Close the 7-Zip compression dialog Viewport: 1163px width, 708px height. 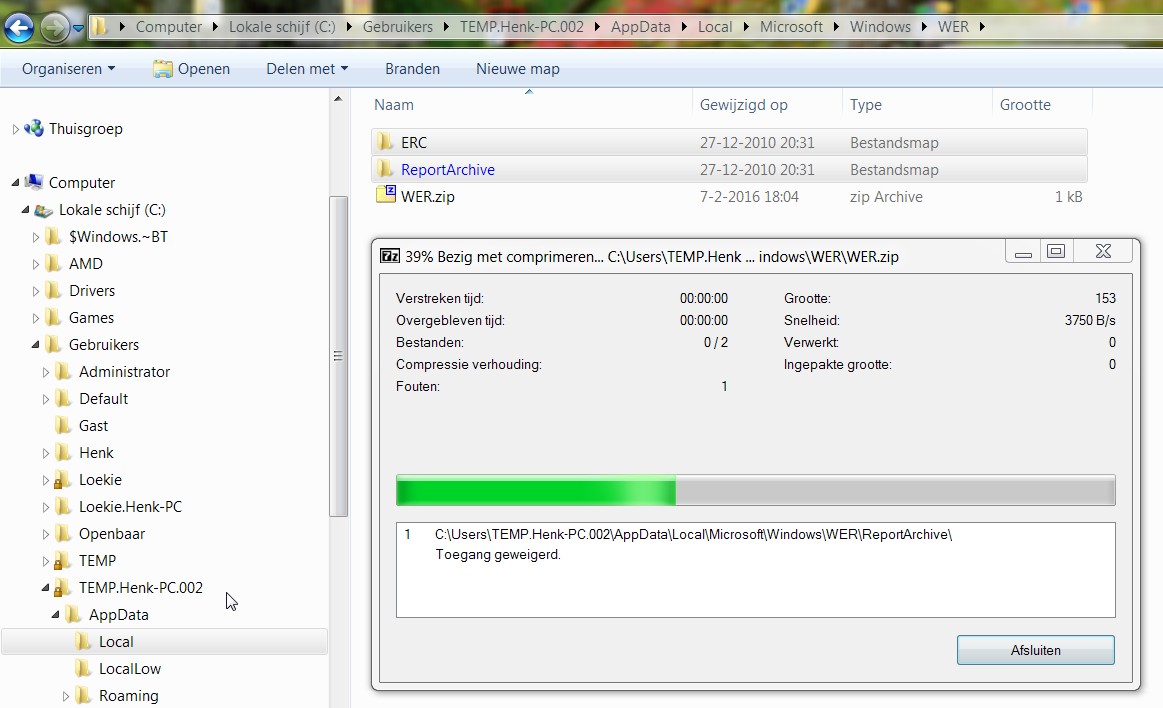(x=1103, y=252)
